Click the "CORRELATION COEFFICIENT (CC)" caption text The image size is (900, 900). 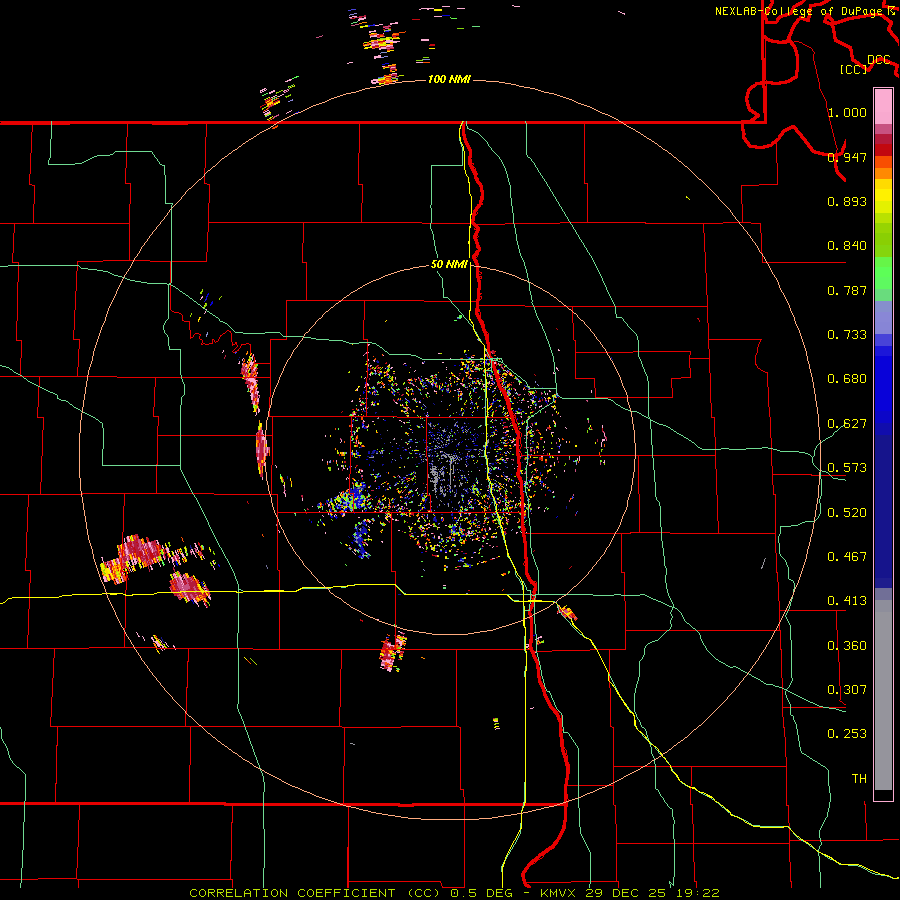317,893
